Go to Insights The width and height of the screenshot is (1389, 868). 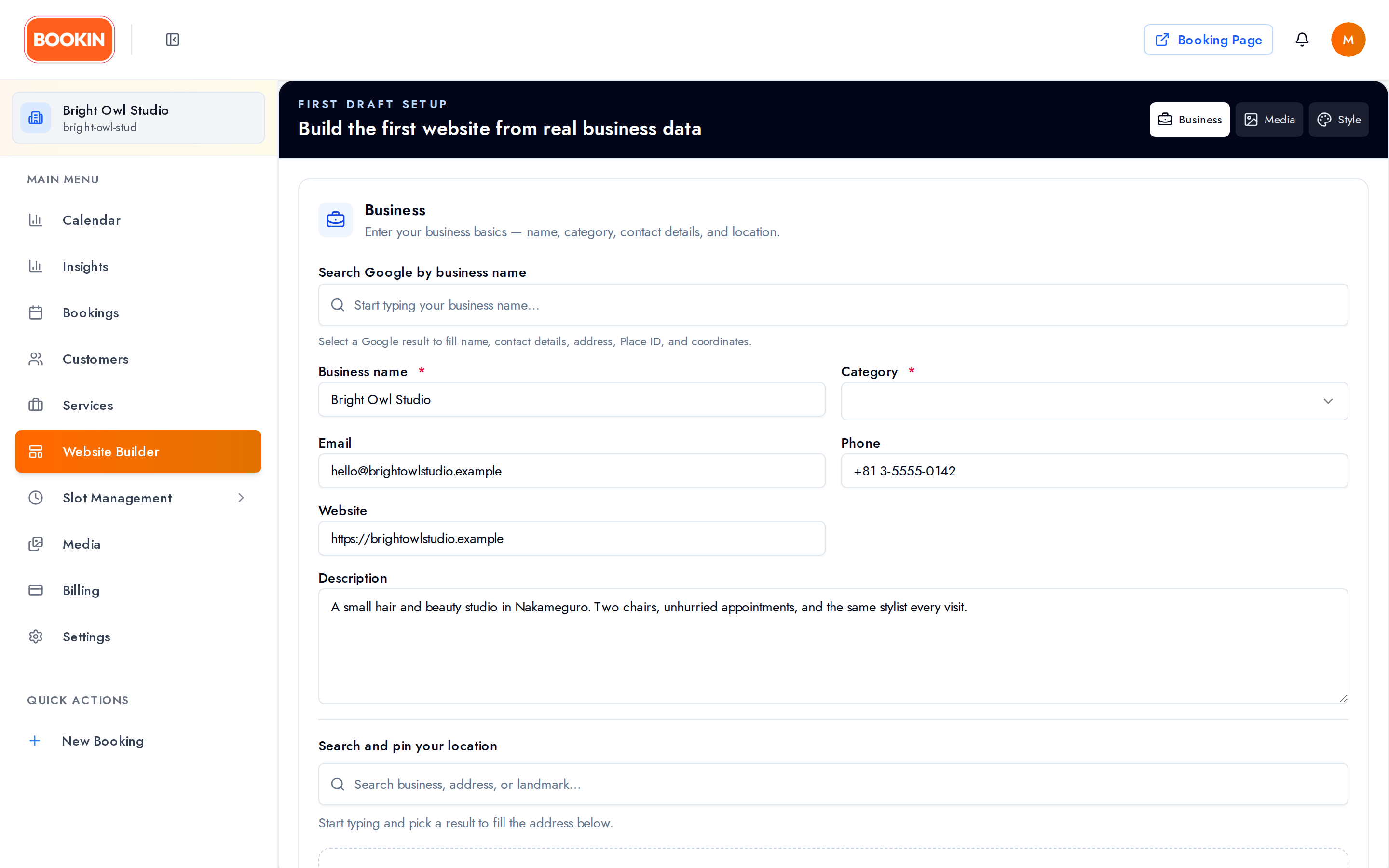(138, 266)
